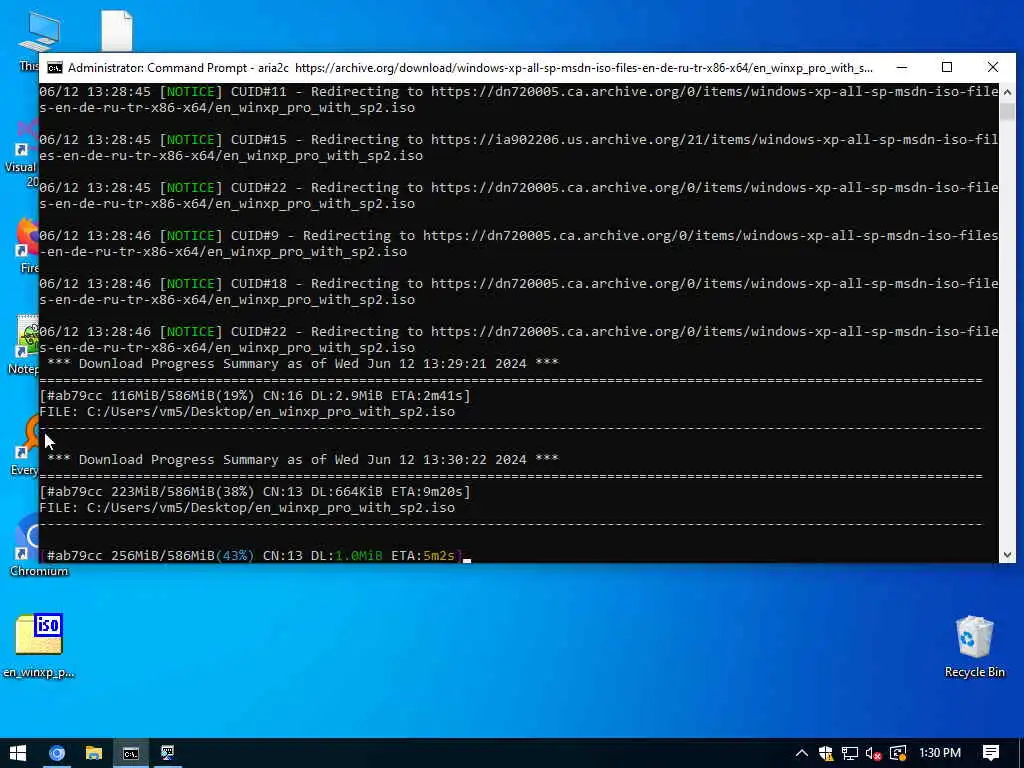Click the CUID#15 ia902206 redirect line

[519, 148]
